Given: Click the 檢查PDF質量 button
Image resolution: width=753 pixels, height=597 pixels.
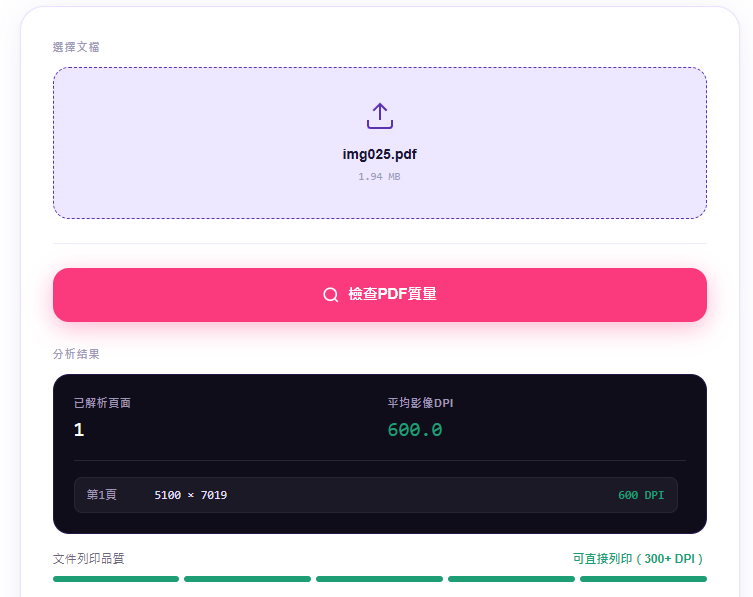Looking at the screenshot, I should [x=379, y=295].
